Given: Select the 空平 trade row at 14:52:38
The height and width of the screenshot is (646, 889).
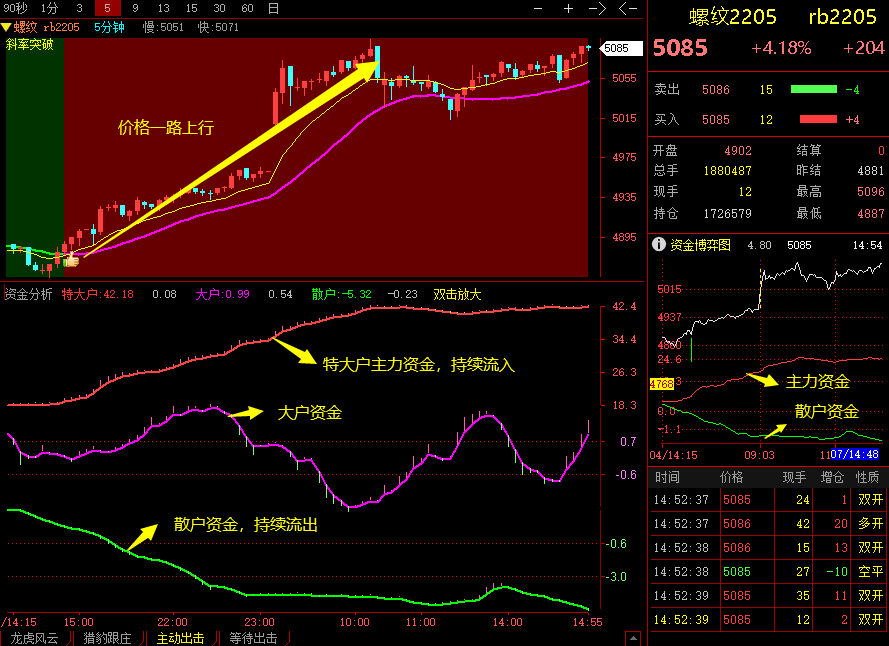Looking at the screenshot, I should (768, 572).
